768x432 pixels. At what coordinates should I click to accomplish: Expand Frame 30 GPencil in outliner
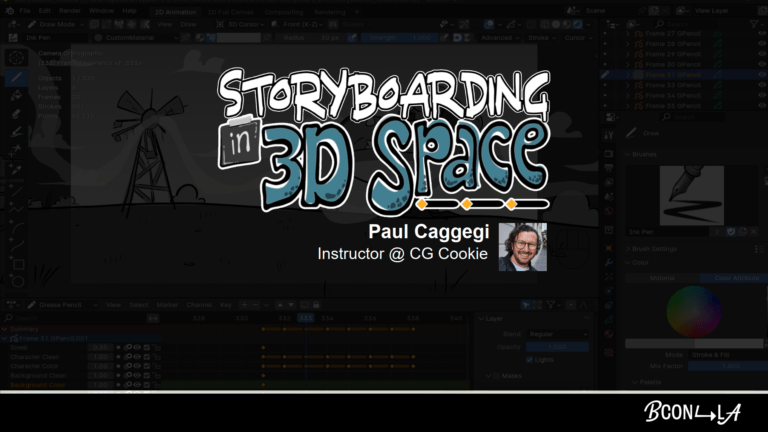[x=628, y=65]
